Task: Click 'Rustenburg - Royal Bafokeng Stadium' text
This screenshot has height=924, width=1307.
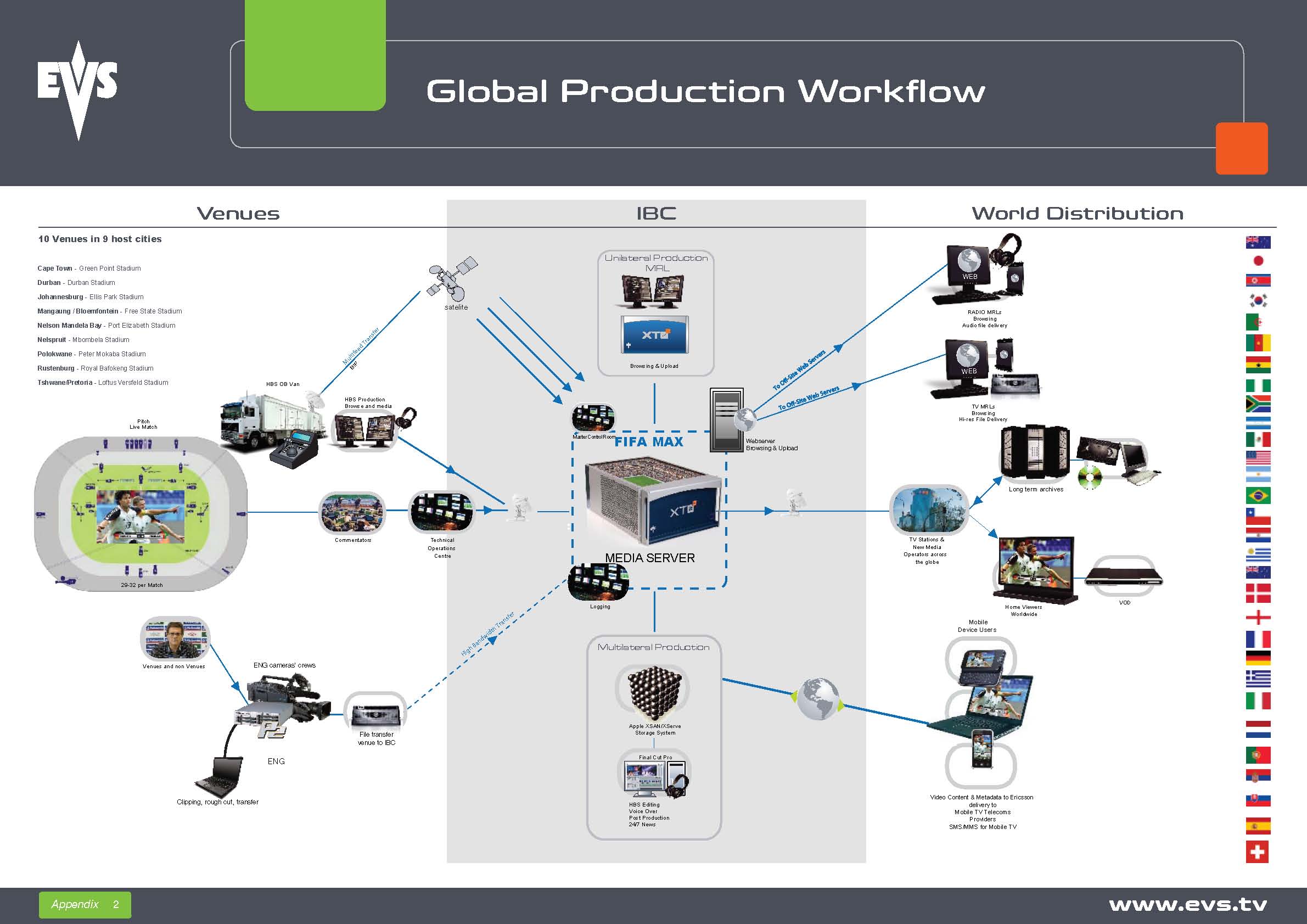Action: (x=95, y=368)
